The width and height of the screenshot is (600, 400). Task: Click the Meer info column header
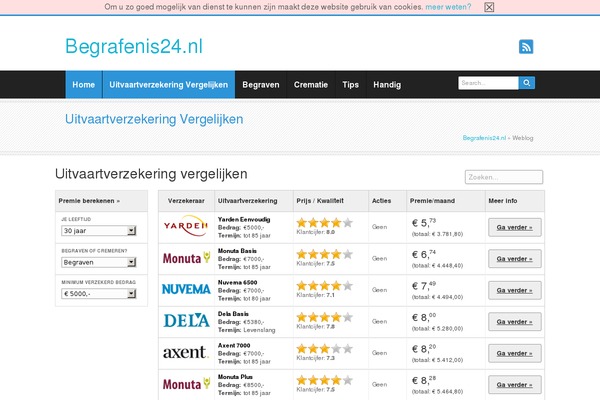515,201
